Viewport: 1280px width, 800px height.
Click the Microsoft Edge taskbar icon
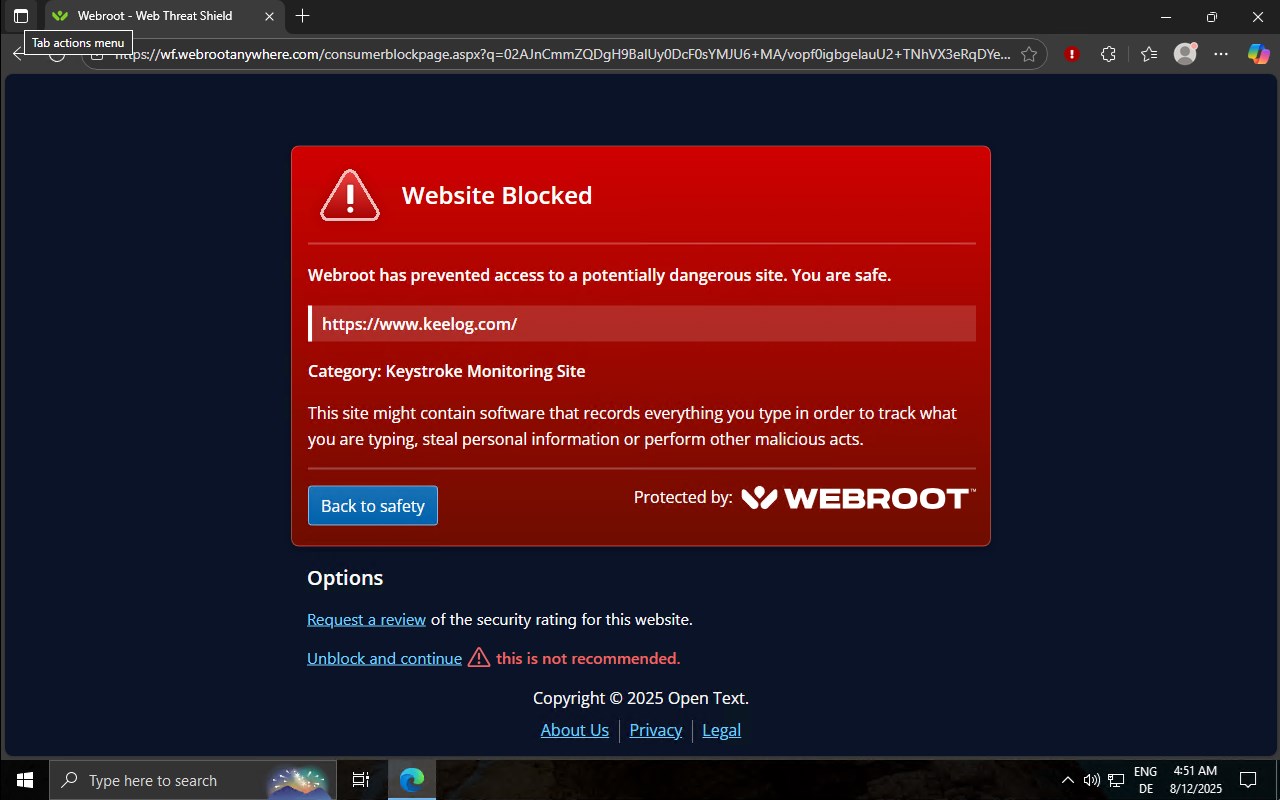point(412,780)
